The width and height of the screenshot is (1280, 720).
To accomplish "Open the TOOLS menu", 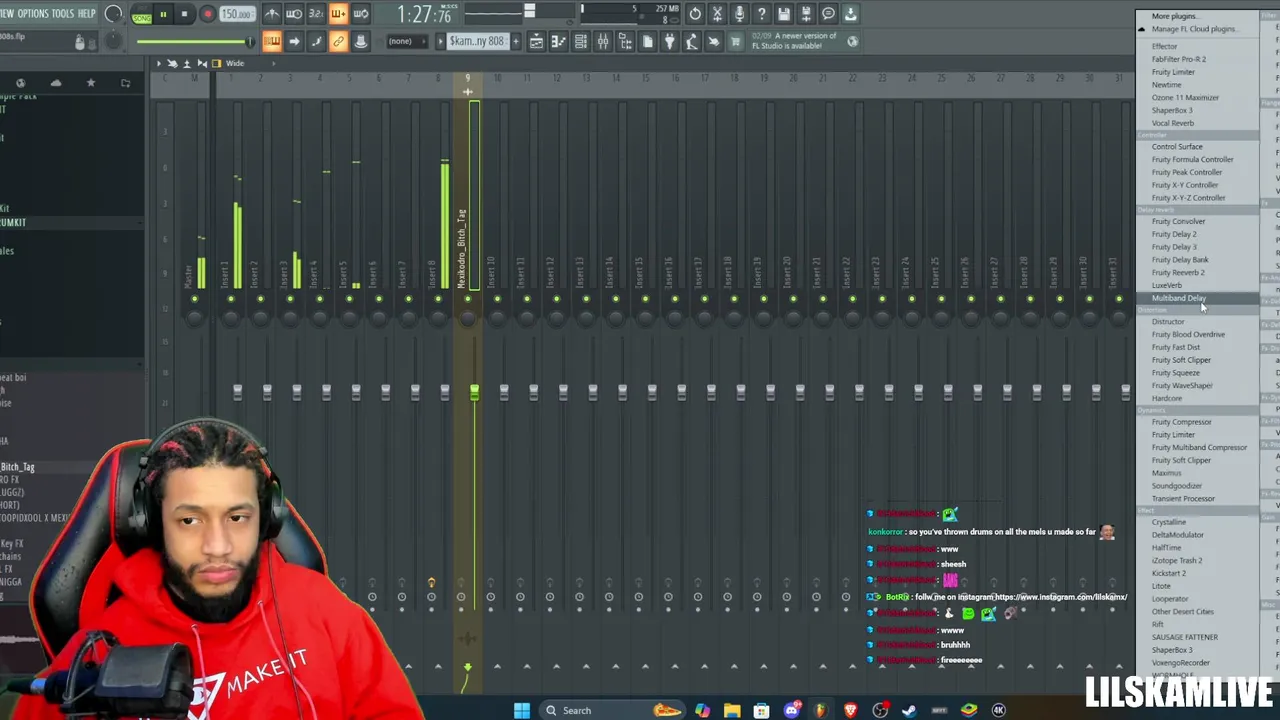I will click(63, 14).
